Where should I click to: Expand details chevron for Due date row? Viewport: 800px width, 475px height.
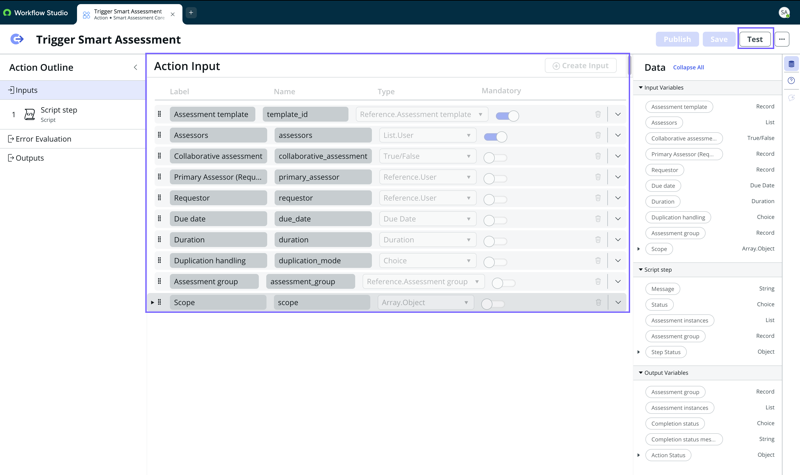618,219
